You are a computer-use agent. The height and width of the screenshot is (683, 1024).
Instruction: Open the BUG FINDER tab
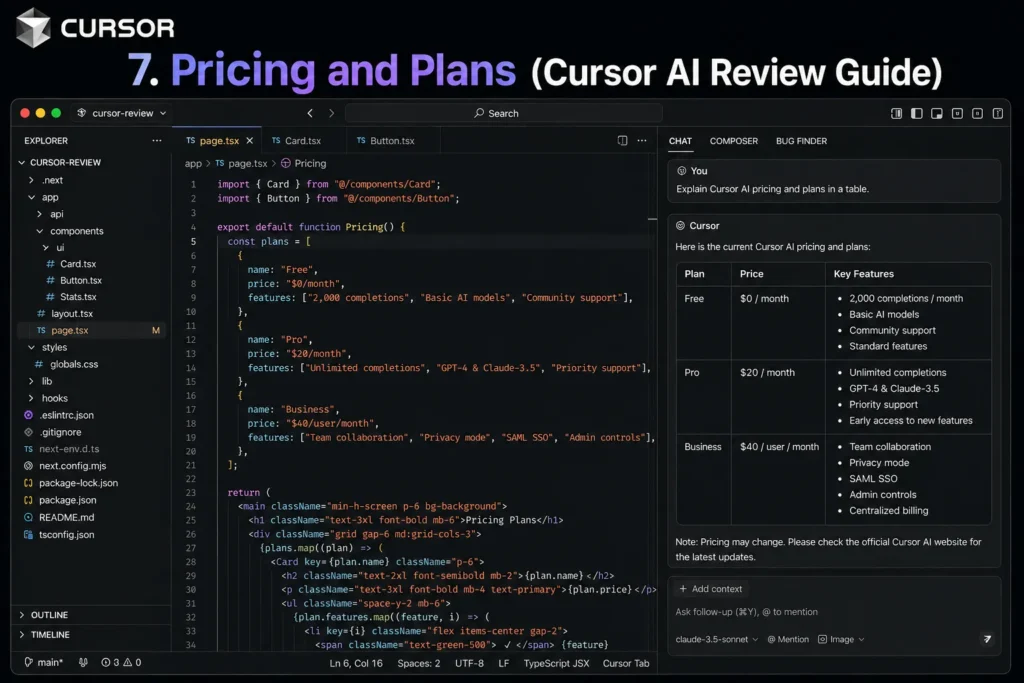(801, 141)
